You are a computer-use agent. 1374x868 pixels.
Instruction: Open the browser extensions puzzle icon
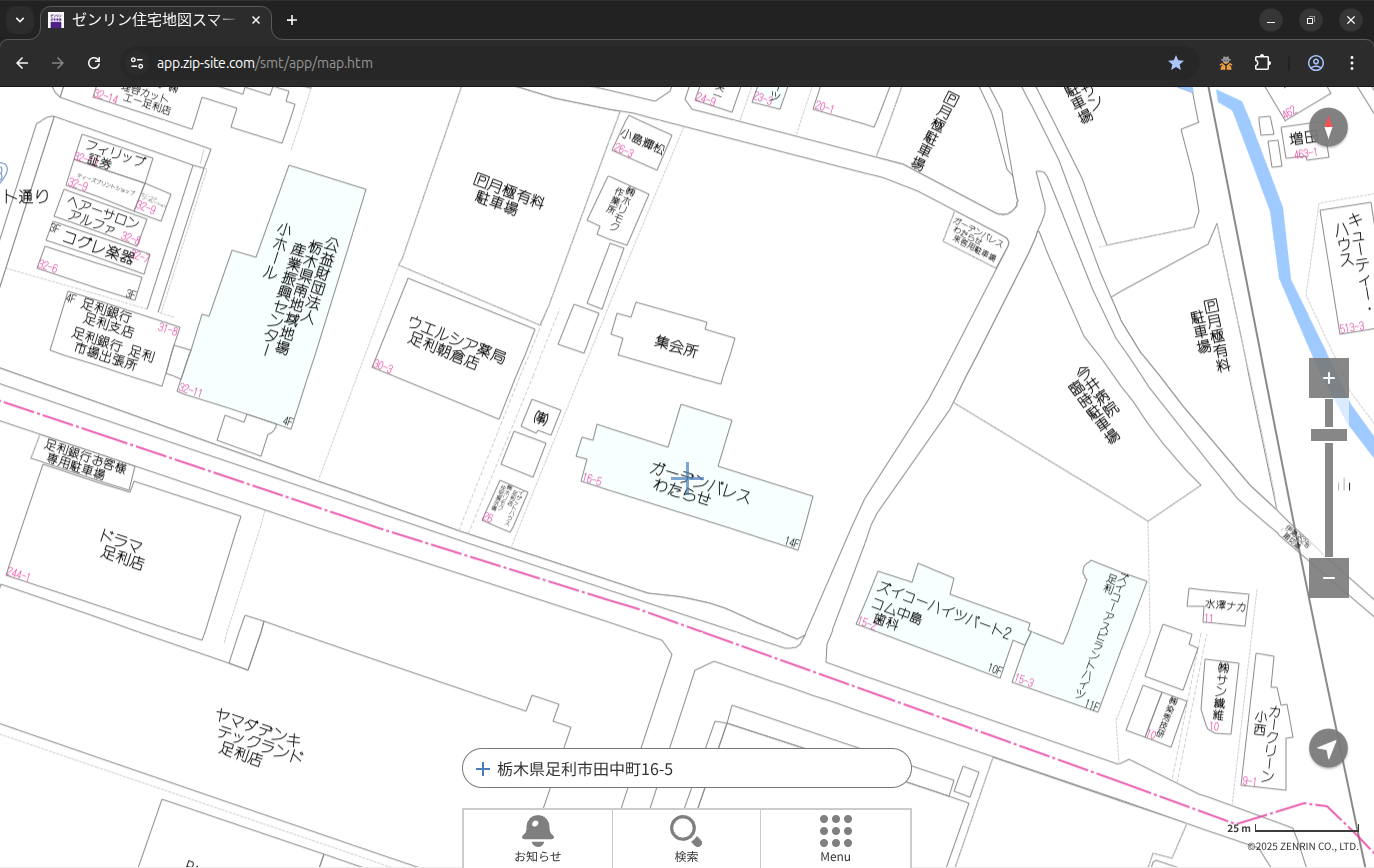[1262, 63]
